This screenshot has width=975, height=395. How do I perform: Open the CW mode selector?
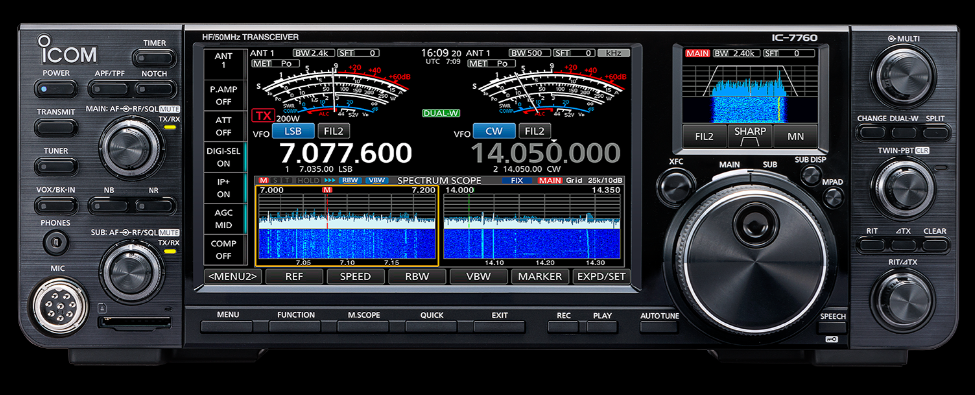pos(494,131)
